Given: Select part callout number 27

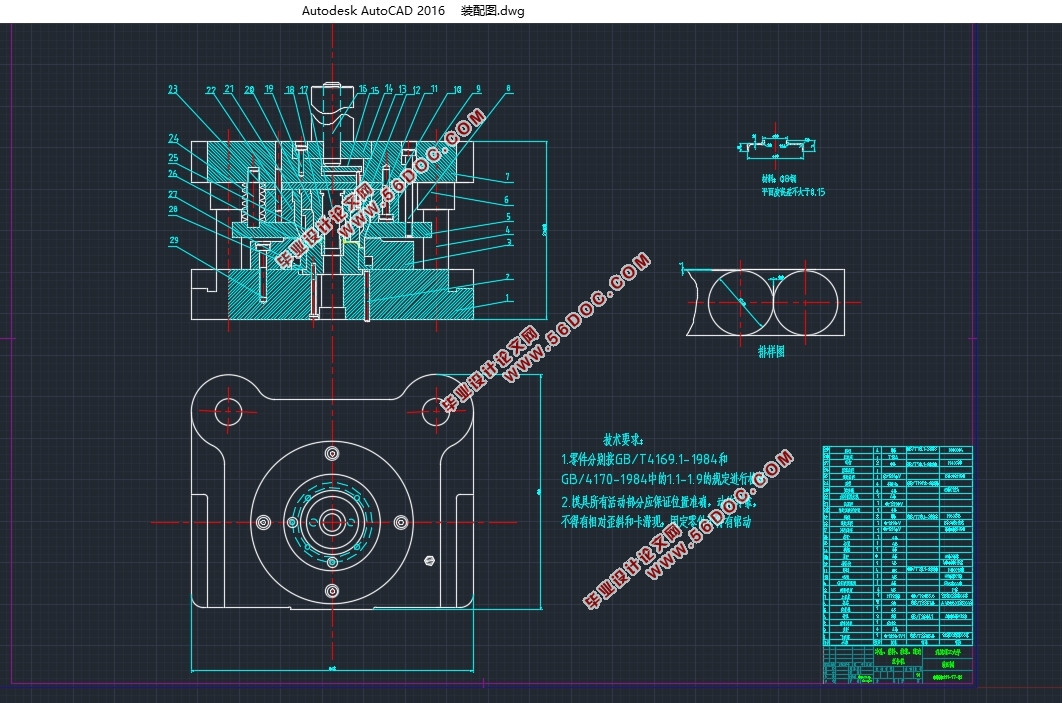Looking at the screenshot, I should (x=173, y=194).
